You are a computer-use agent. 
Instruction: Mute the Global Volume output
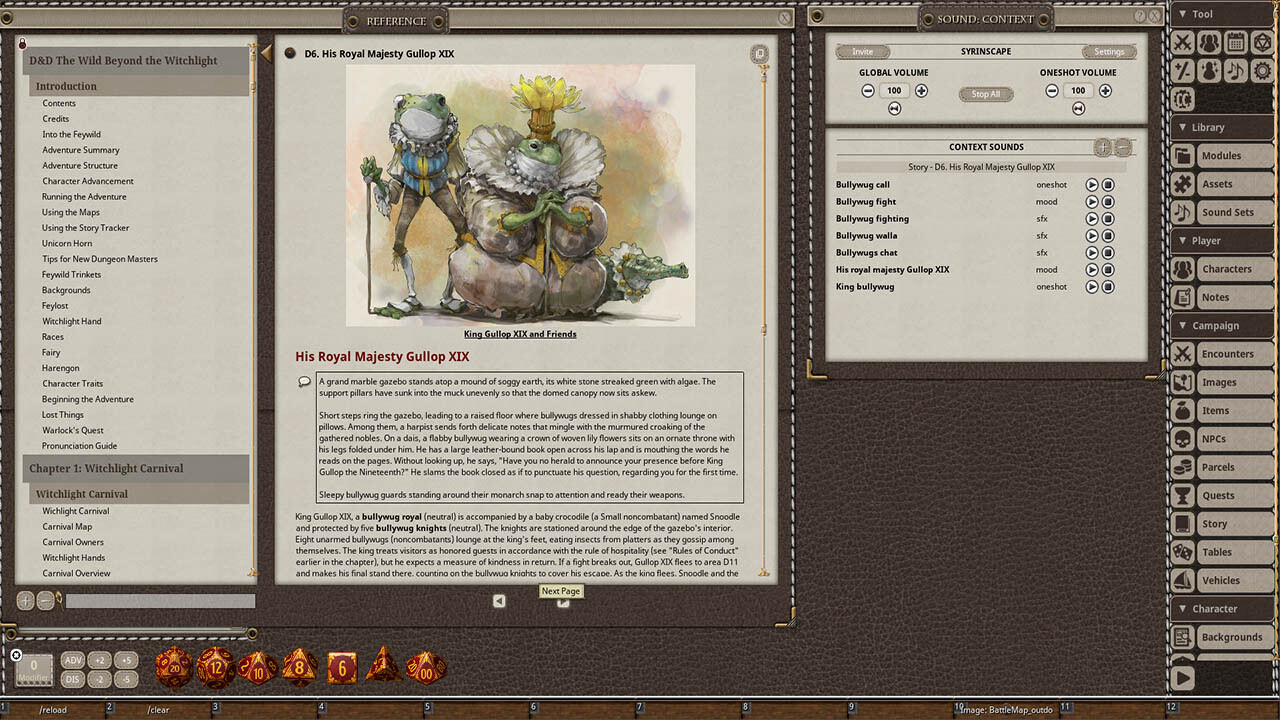[x=894, y=108]
